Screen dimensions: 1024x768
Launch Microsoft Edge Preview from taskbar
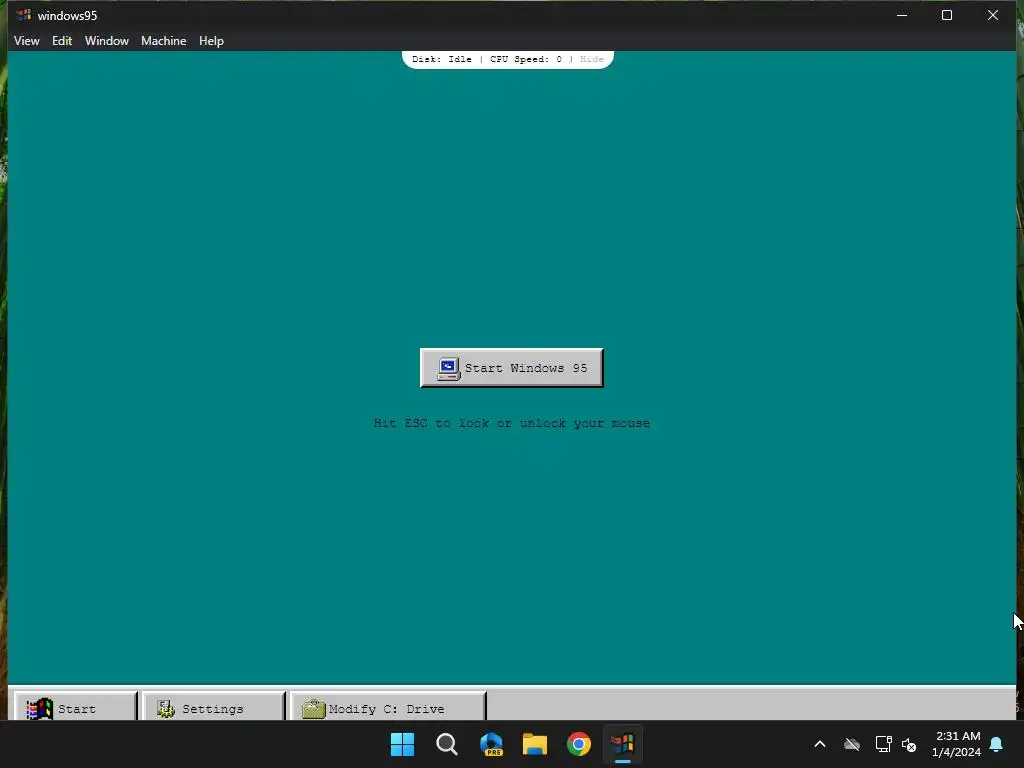[x=491, y=744]
